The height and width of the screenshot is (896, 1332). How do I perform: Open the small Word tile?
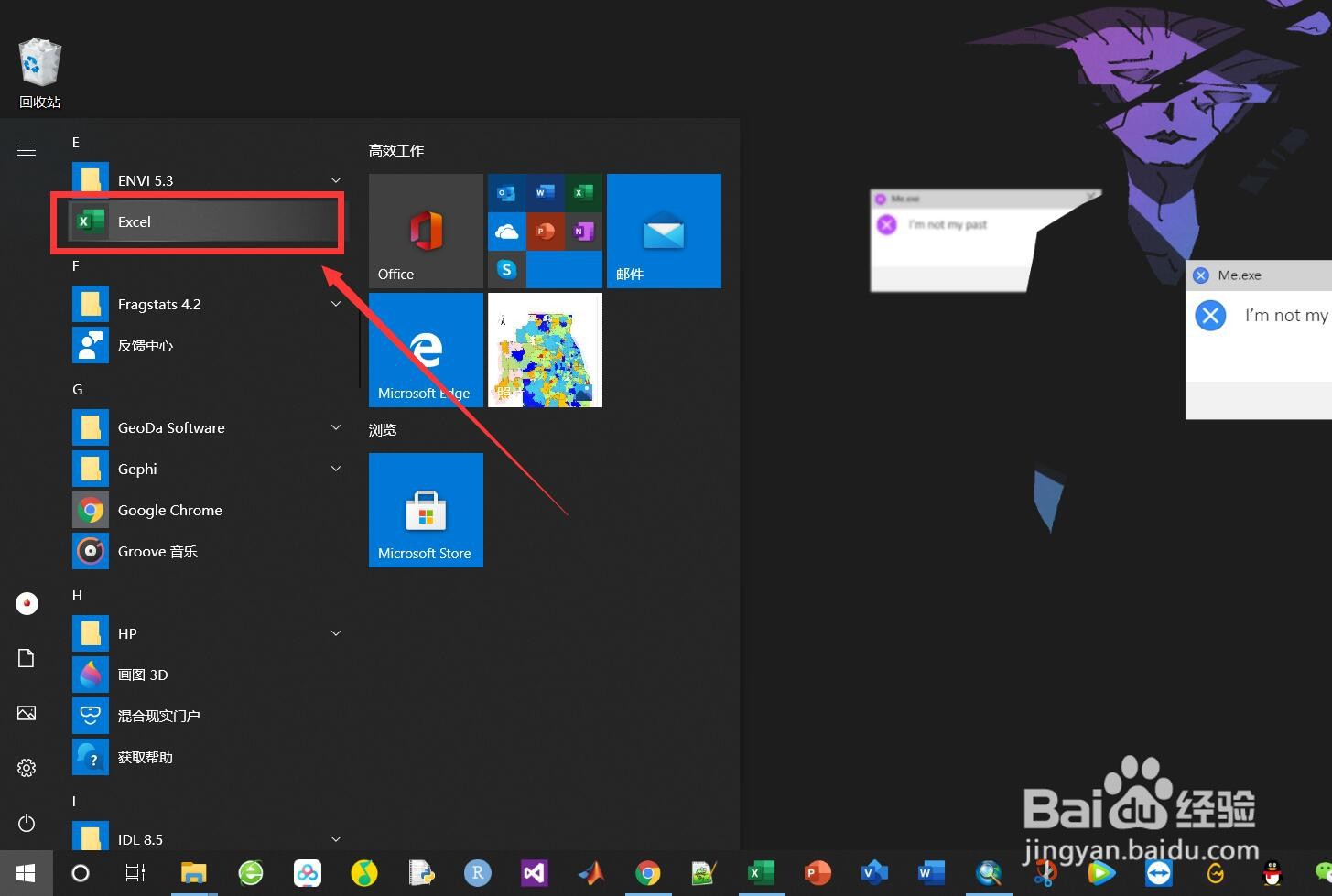(x=545, y=193)
